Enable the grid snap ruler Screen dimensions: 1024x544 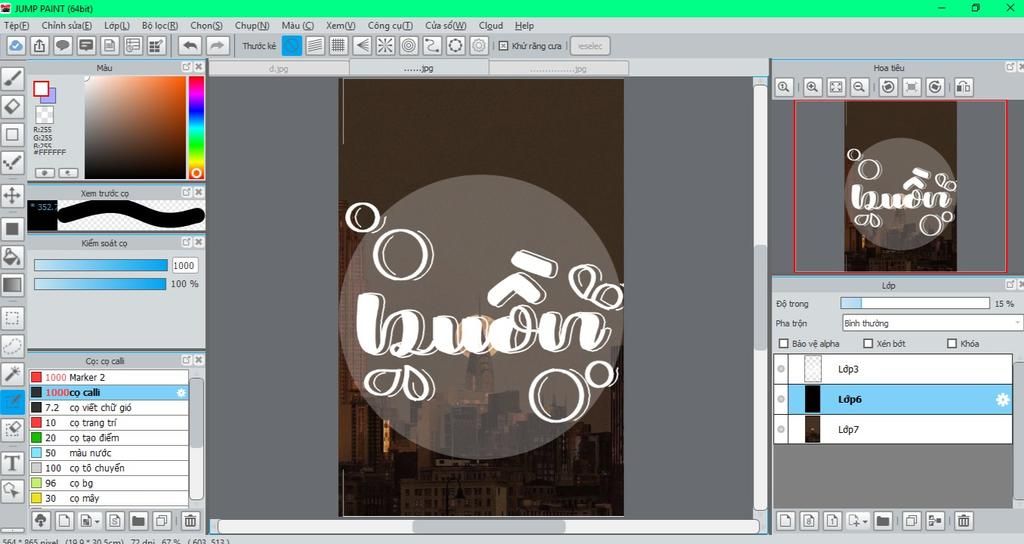(338, 46)
